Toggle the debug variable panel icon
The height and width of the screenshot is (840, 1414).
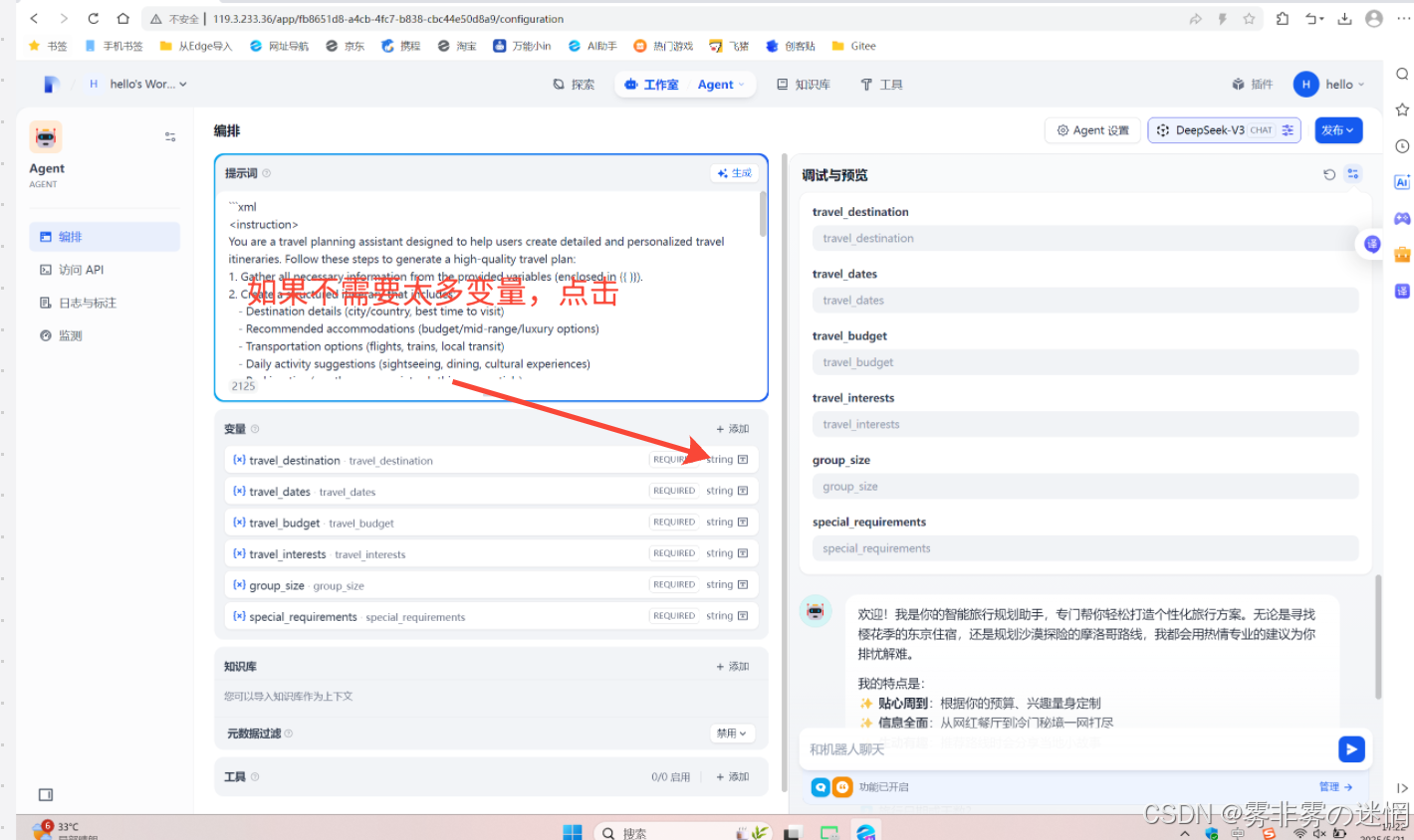click(1353, 174)
